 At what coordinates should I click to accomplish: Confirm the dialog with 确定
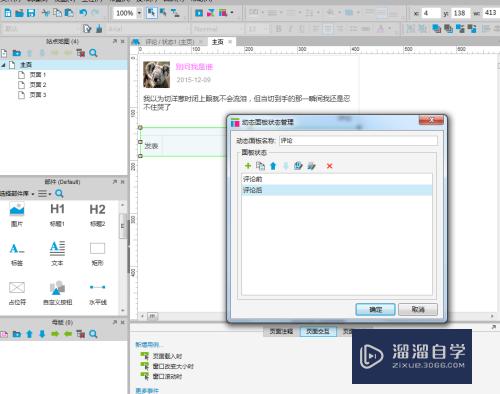point(375,309)
